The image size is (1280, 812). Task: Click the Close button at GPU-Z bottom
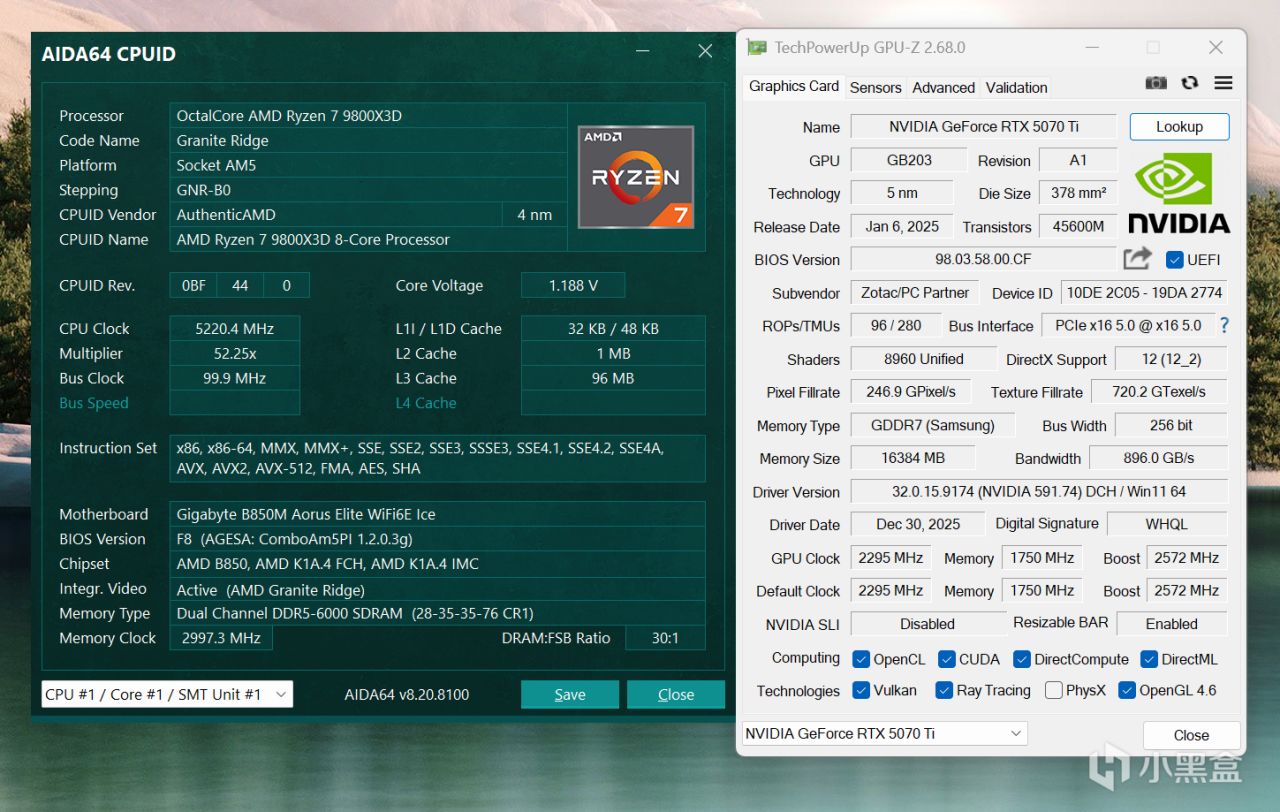point(1191,735)
